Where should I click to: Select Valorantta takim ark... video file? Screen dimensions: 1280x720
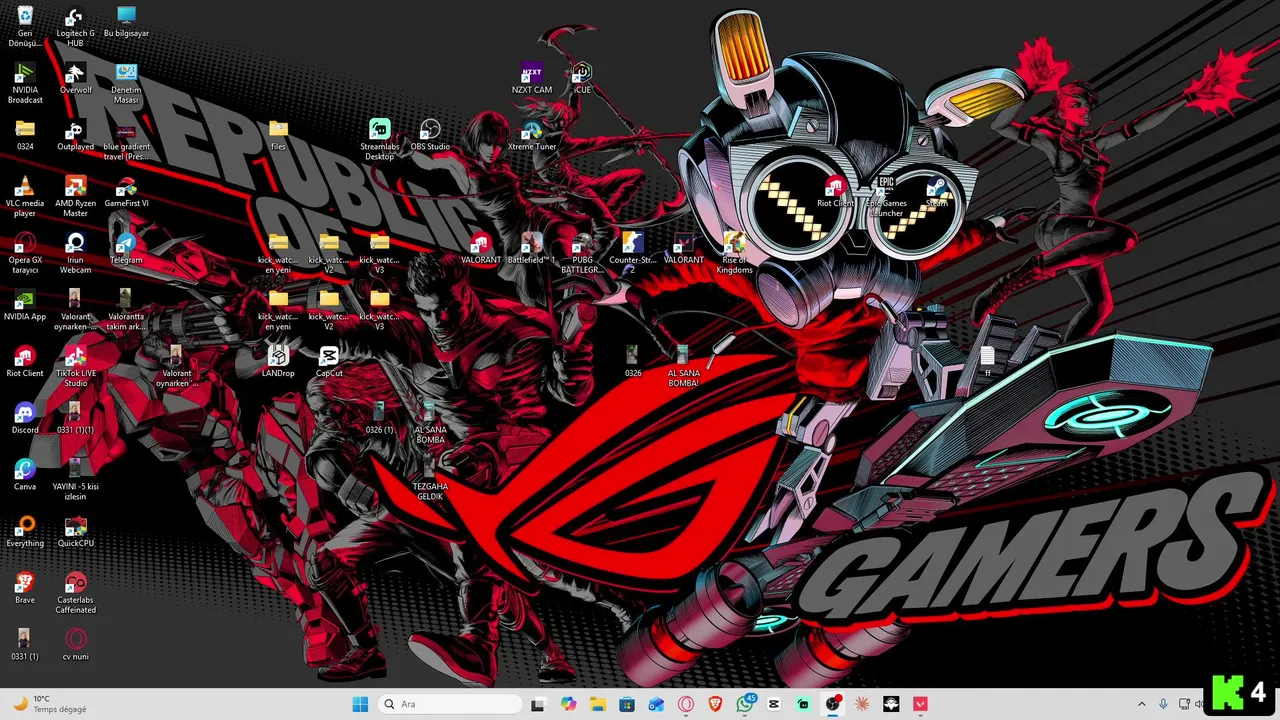pyautogui.click(x=126, y=310)
